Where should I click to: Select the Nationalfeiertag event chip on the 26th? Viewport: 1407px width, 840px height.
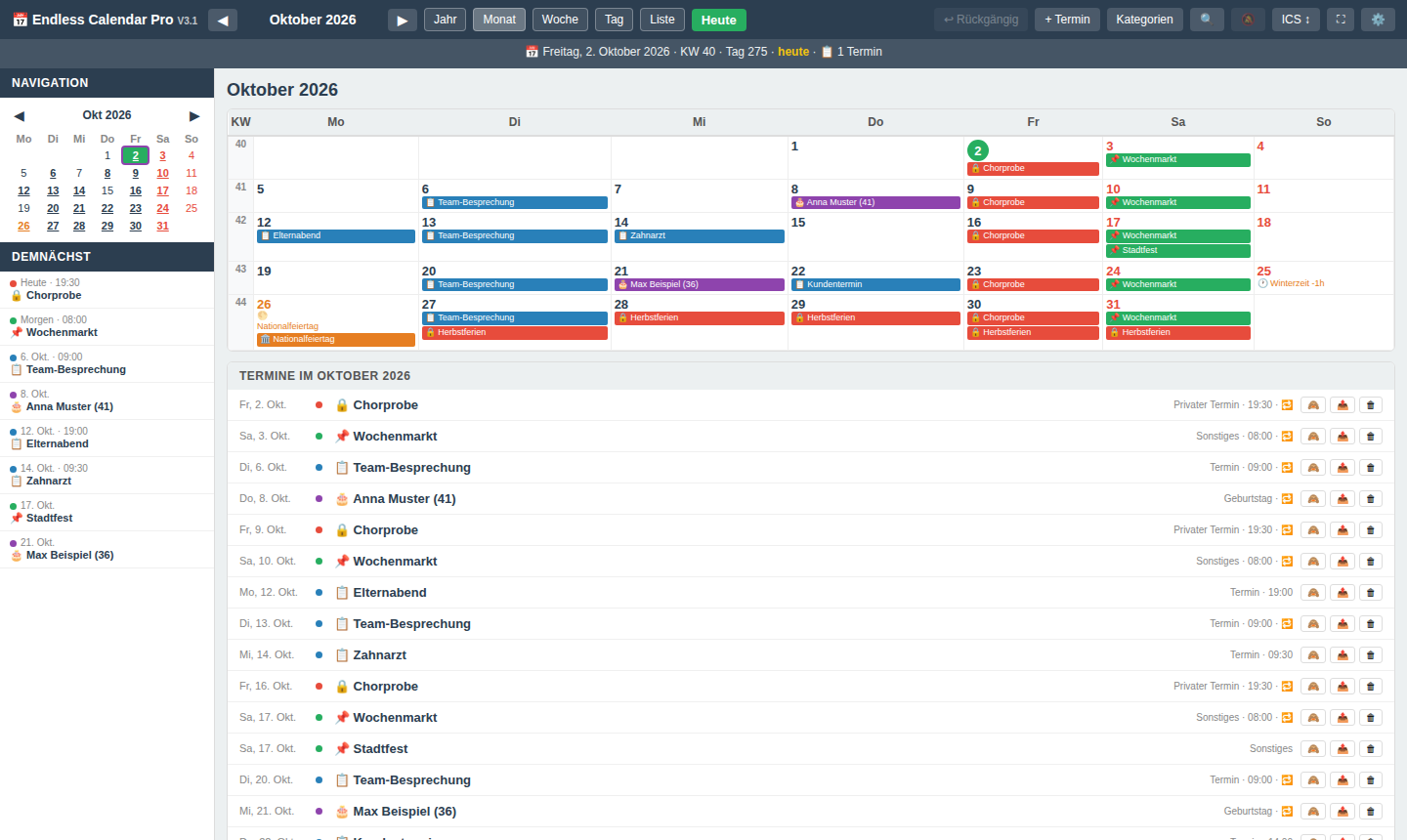pyautogui.click(x=336, y=339)
